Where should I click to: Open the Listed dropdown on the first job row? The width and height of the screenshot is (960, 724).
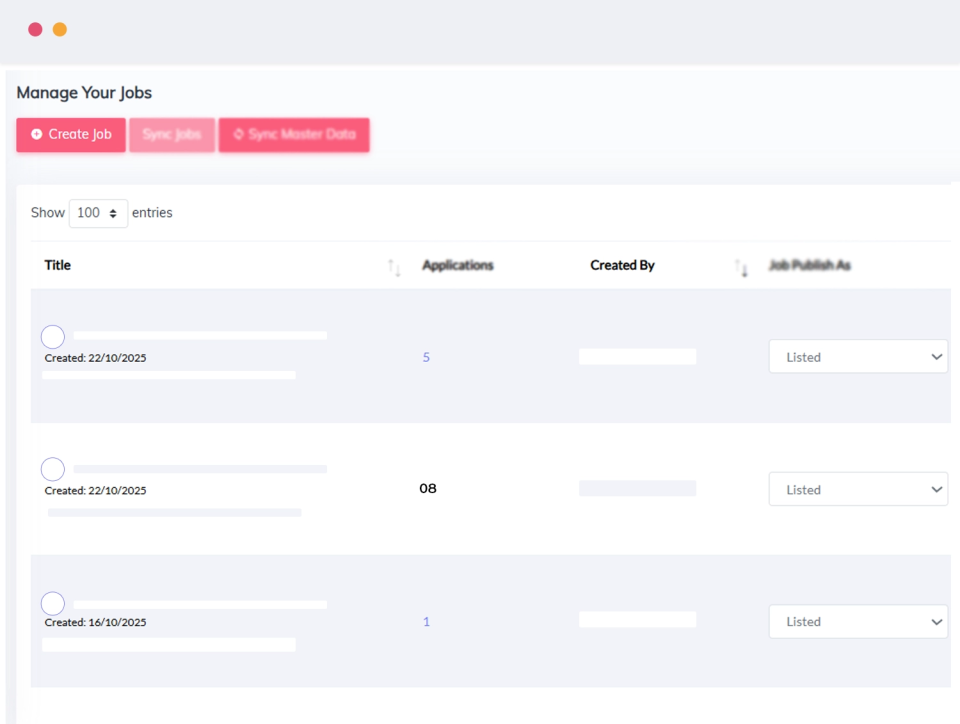pyautogui.click(x=858, y=356)
